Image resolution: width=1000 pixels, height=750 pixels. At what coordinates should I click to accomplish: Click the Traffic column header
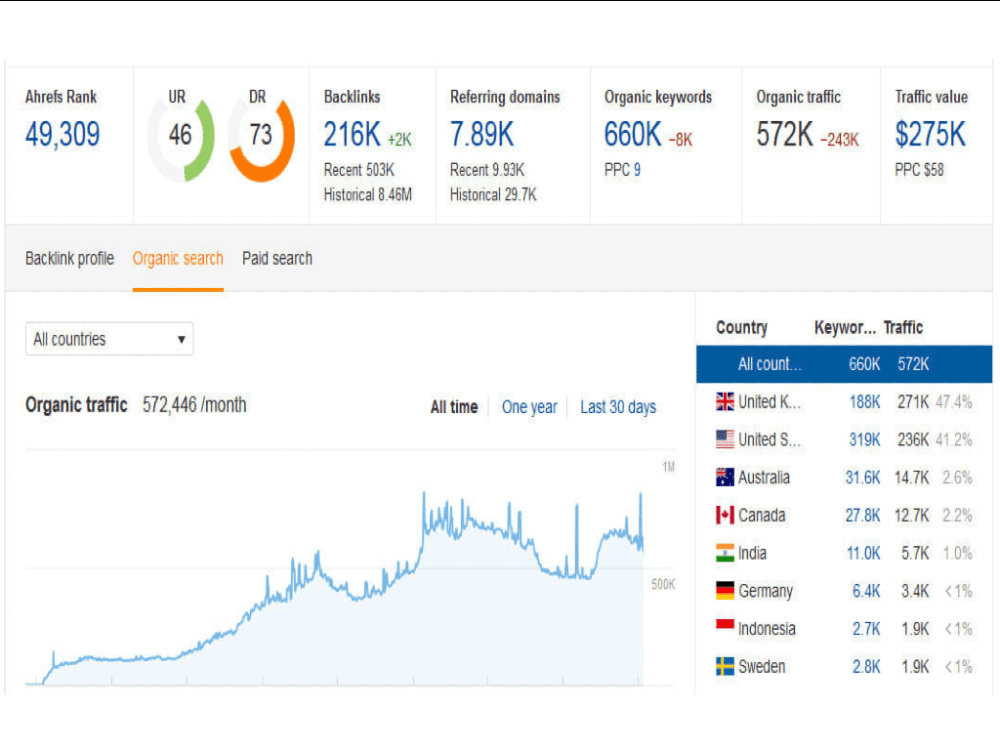click(x=903, y=327)
